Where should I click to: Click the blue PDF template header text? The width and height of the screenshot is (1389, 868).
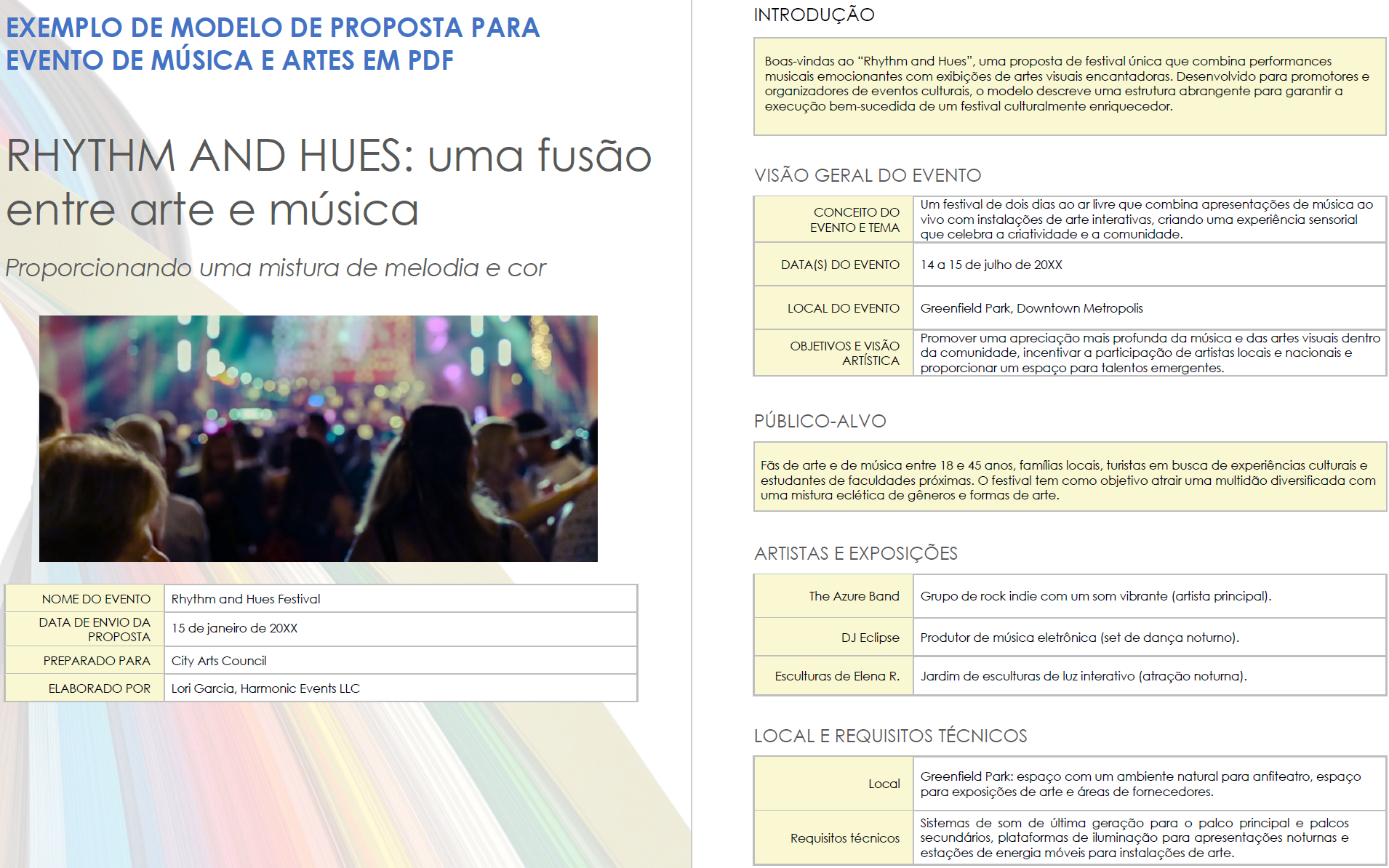[273, 44]
